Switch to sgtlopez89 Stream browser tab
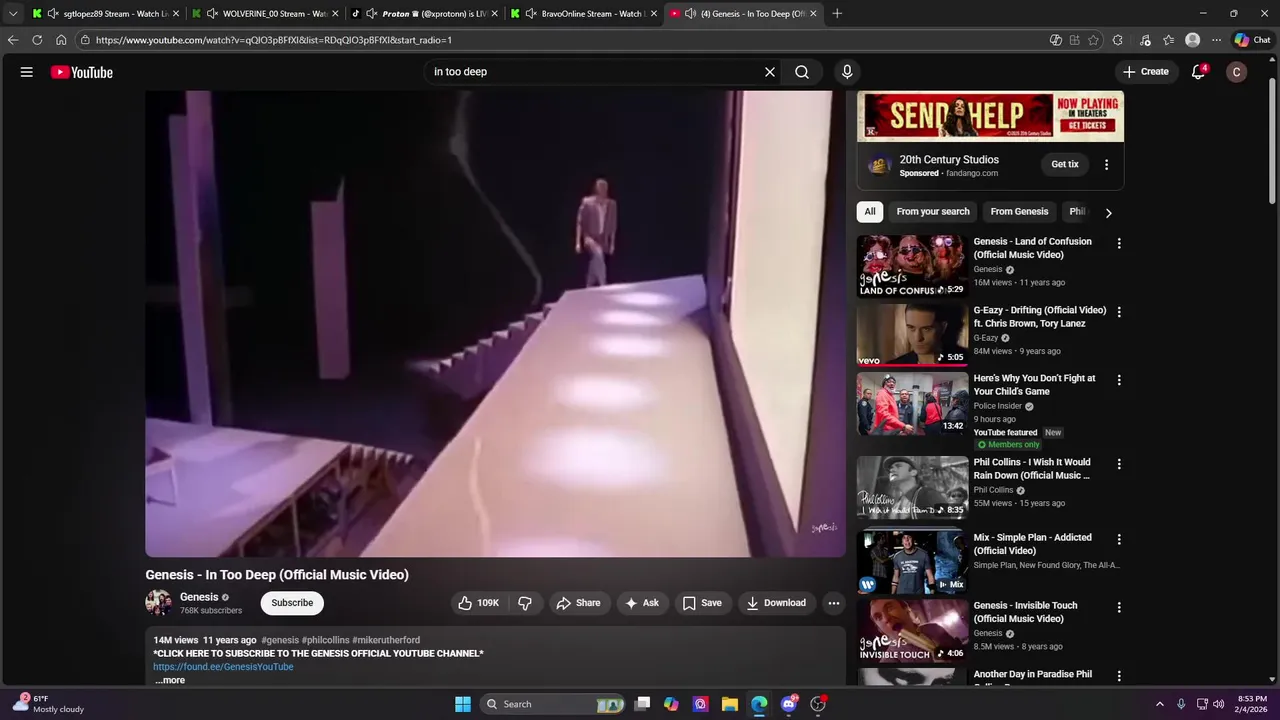 point(106,14)
